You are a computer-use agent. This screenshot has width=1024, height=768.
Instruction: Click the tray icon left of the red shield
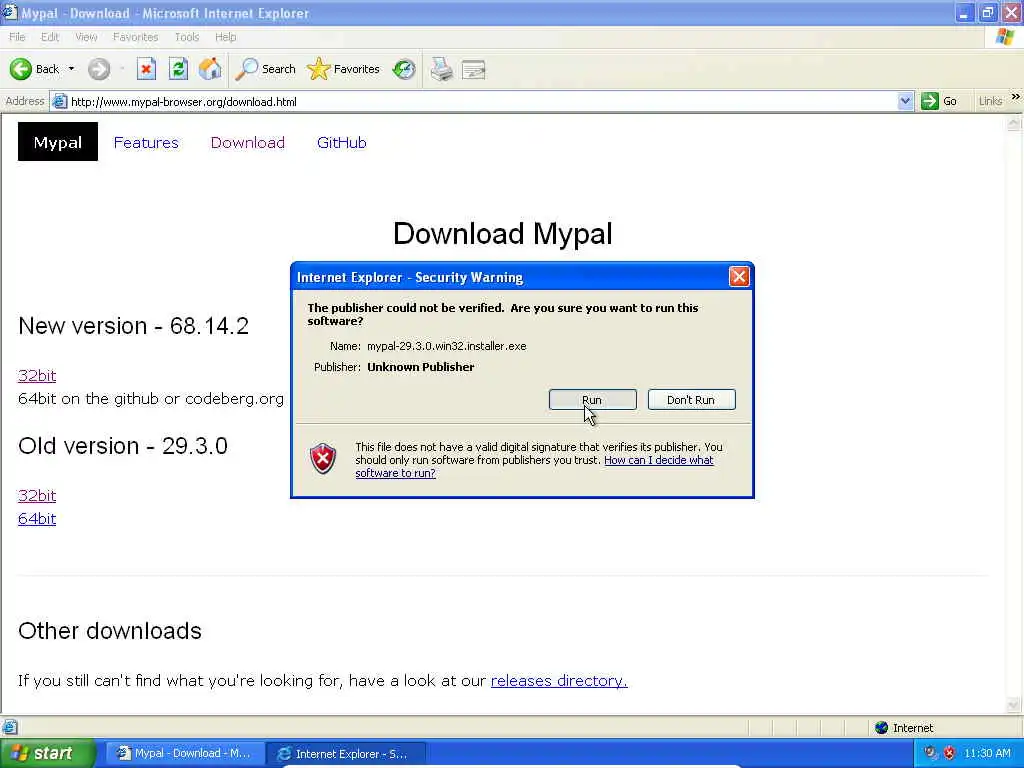coord(931,753)
